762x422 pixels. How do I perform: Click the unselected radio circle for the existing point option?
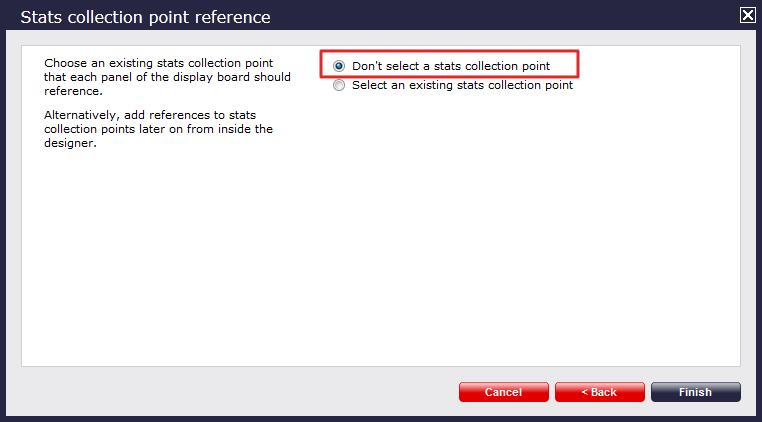click(x=339, y=85)
